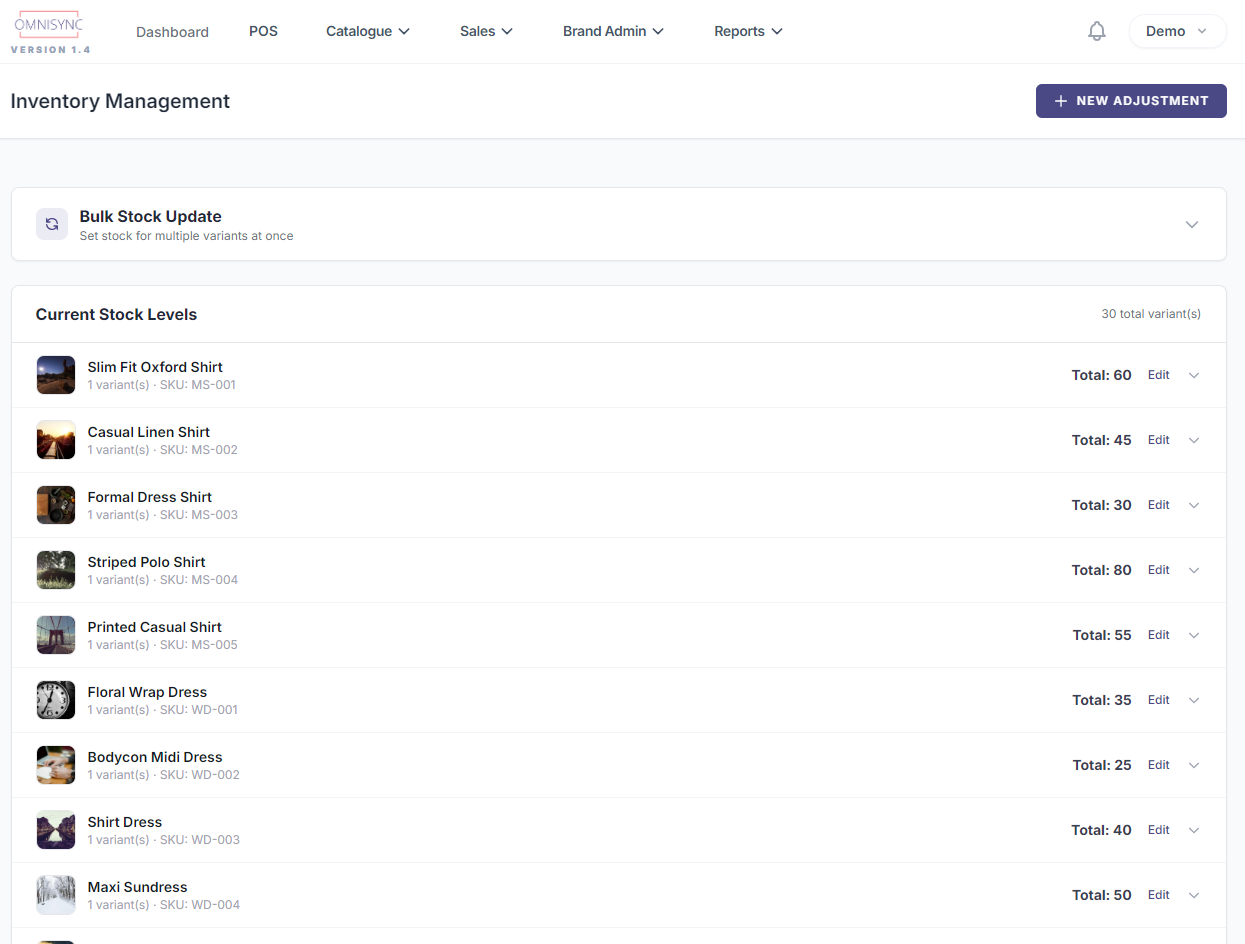Click the "Shirt Dress" product name
The image size is (1245, 944).
[125, 822]
